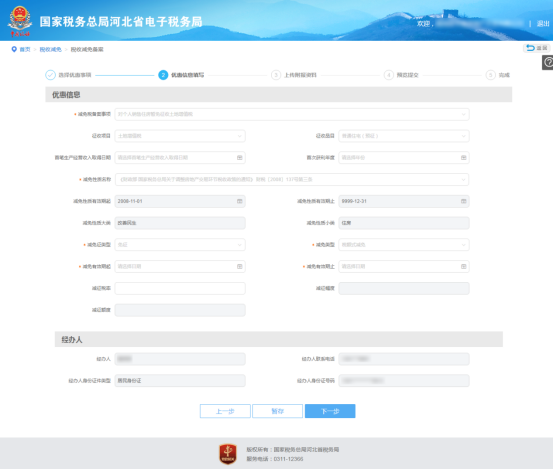Click the 暂存 save draft button
Image resolution: width=554 pixels, height=470 pixels.
point(277,411)
